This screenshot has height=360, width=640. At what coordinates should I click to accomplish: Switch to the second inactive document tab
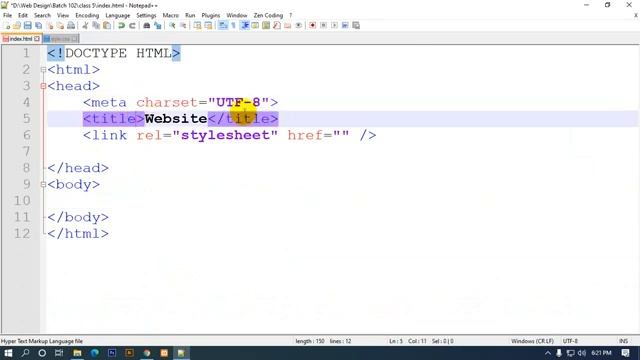click(x=60, y=39)
